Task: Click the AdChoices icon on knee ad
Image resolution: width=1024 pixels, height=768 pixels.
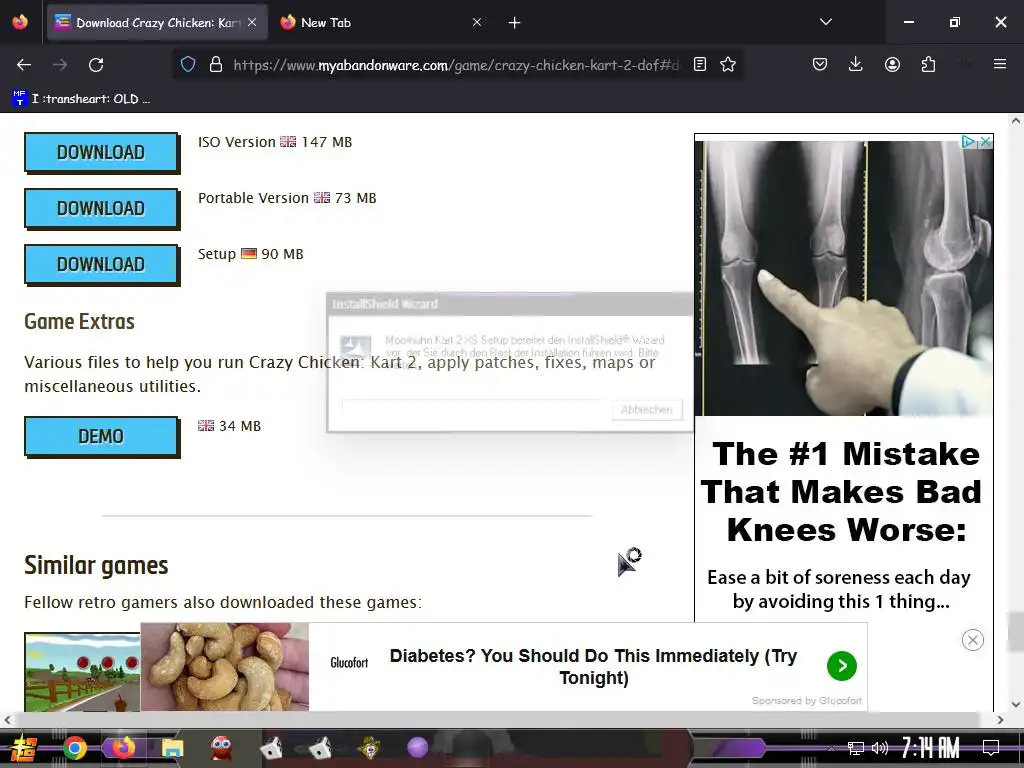Action: (968, 142)
